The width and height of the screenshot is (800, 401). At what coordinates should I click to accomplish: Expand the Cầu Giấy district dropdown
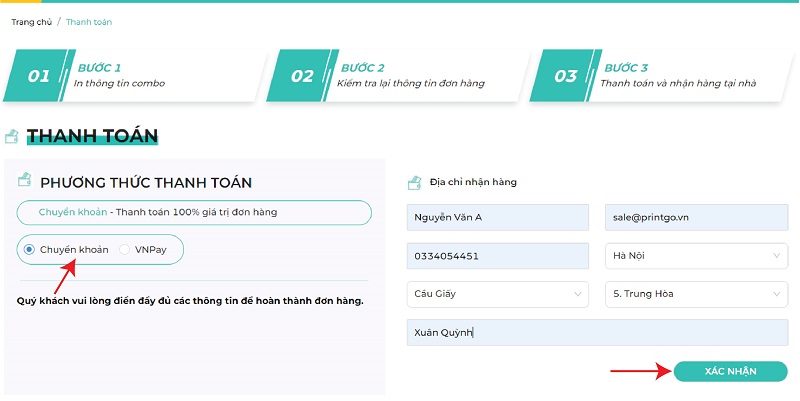pyautogui.click(x=497, y=294)
